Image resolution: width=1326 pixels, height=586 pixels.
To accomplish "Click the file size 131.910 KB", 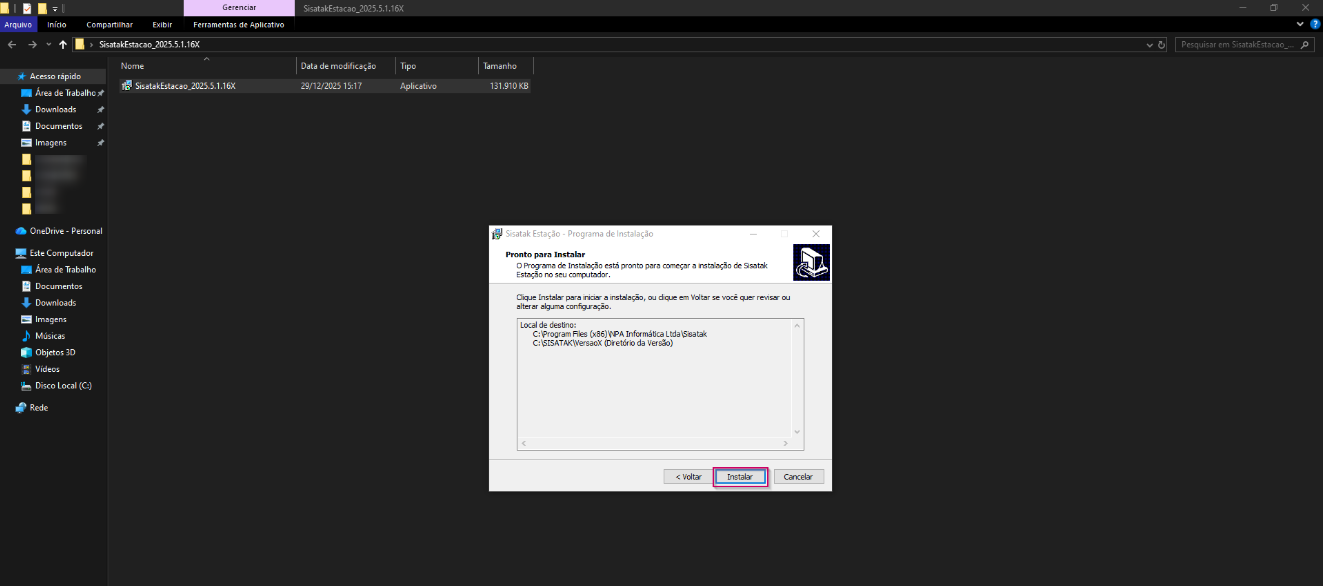I will [x=509, y=86].
